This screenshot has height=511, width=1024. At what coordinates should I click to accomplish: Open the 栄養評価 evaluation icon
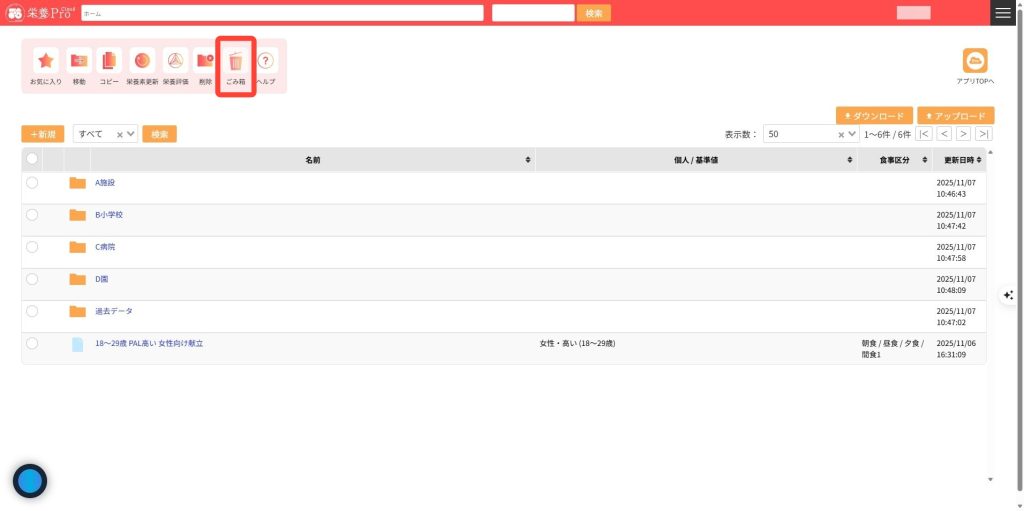(x=175, y=61)
